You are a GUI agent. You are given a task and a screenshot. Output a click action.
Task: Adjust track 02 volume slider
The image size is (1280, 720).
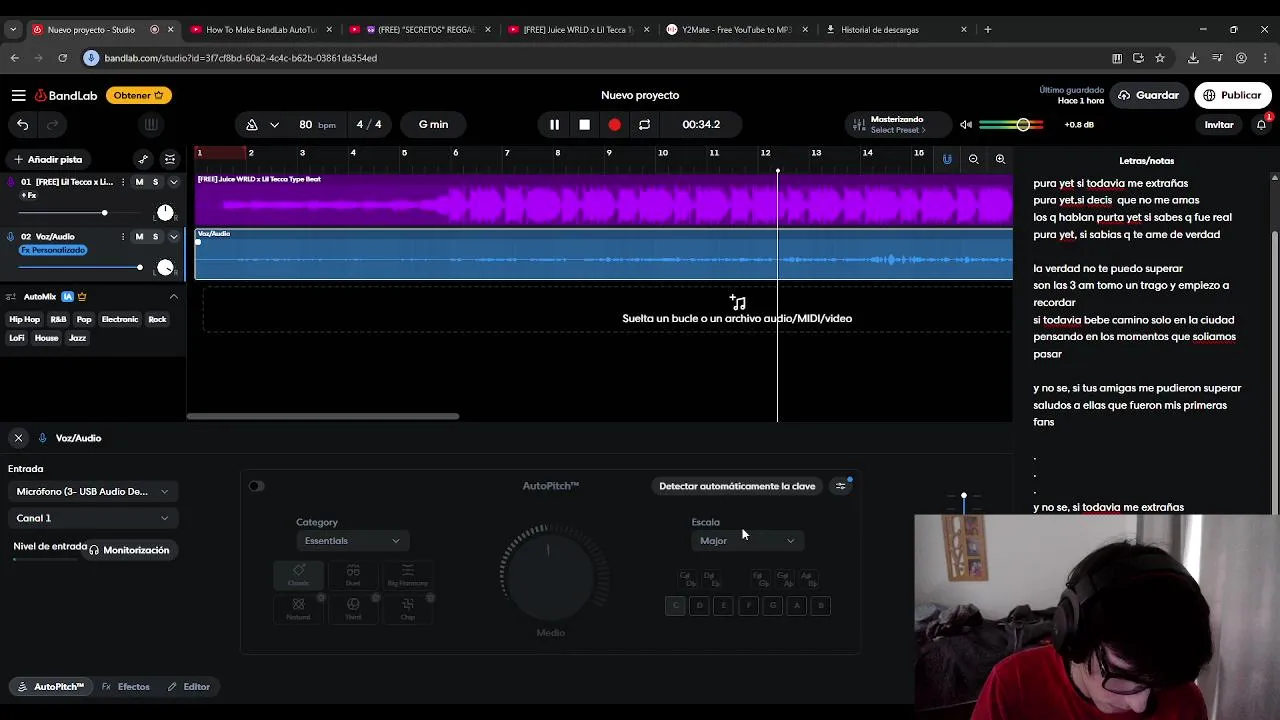click(x=80, y=267)
